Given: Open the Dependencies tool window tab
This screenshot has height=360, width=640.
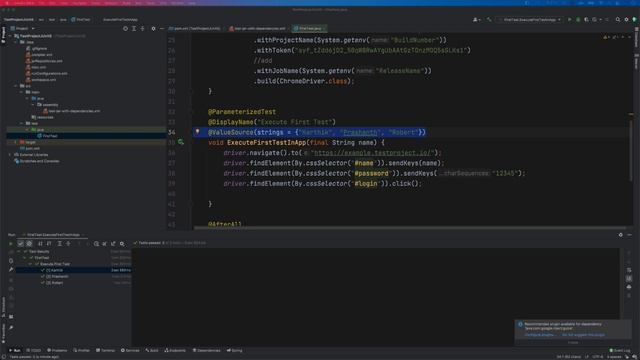Looking at the screenshot, I should [x=207, y=350].
